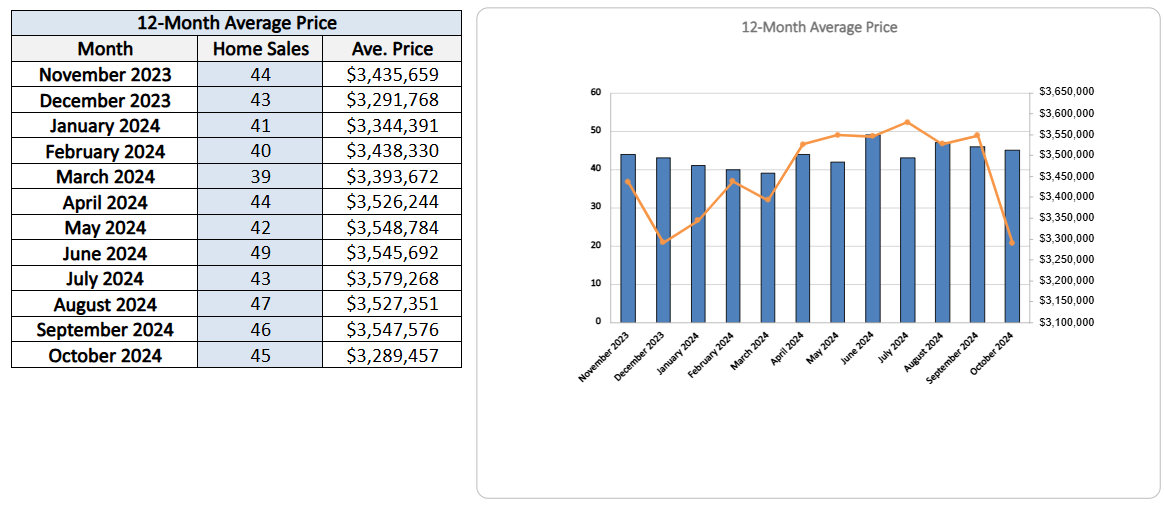Click the $3,545,692 price cell

392,253
